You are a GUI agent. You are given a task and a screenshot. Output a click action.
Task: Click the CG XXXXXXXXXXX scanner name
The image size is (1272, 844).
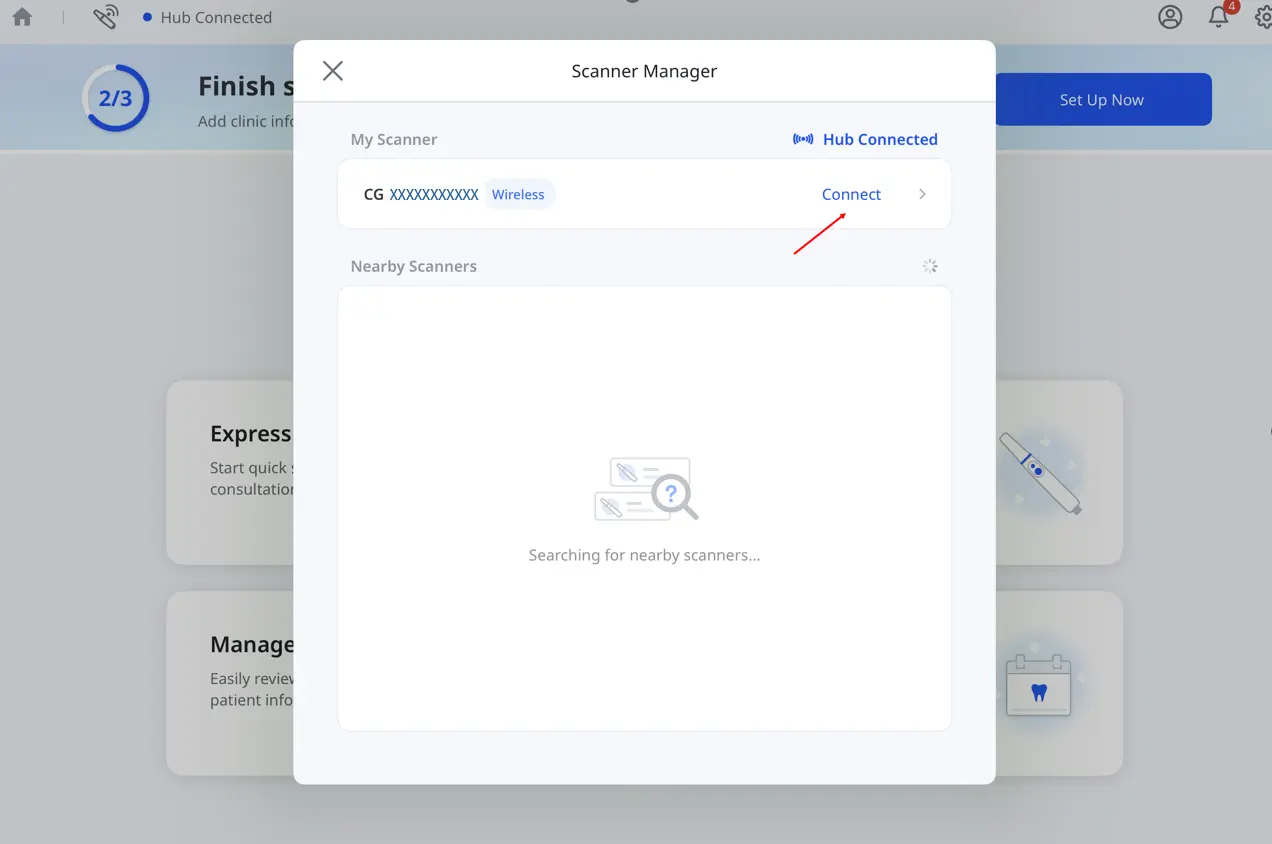tap(421, 194)
